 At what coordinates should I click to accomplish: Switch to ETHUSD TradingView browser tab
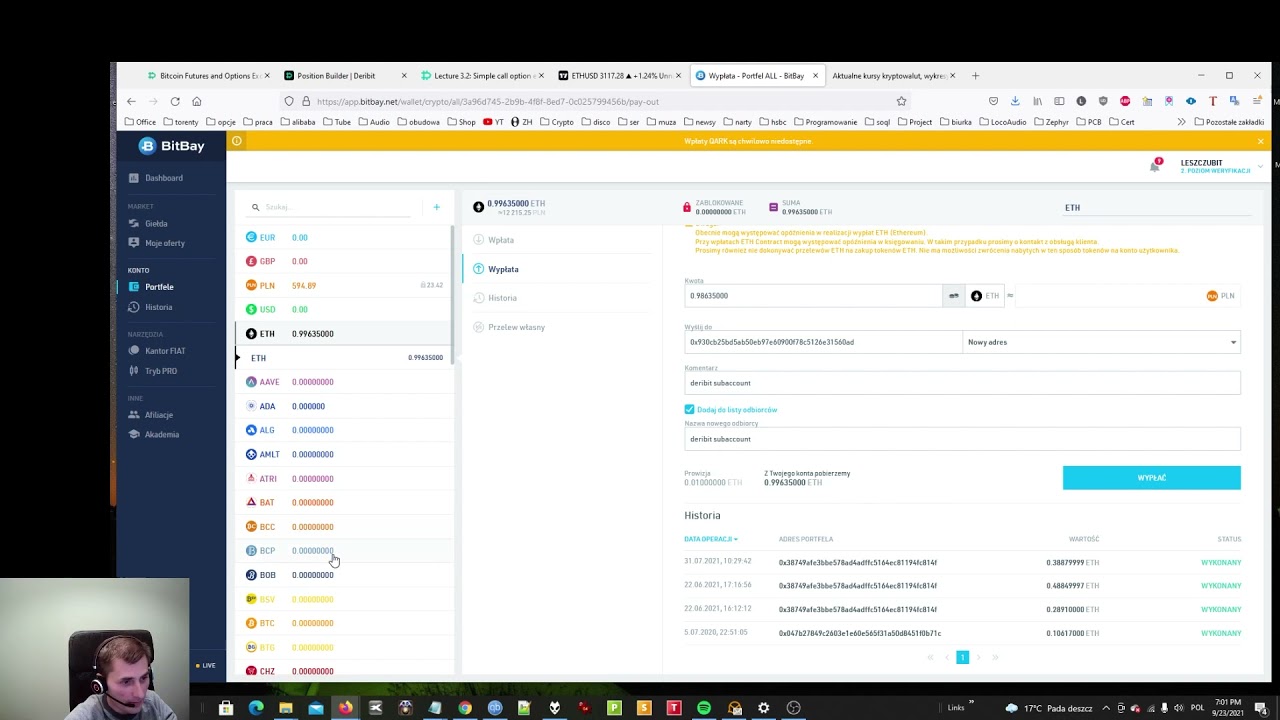point(618,76)
